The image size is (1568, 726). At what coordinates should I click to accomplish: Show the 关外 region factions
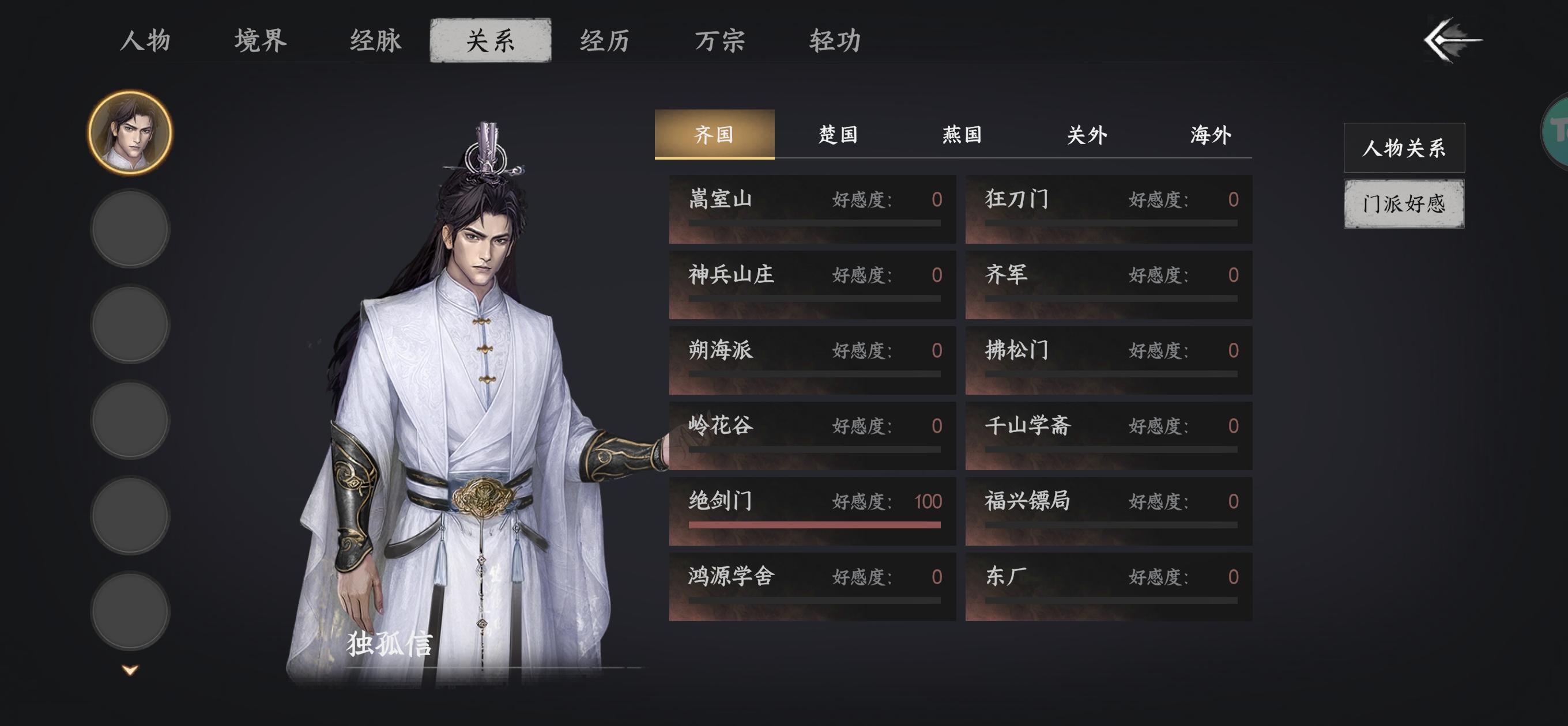[1087, 134]
